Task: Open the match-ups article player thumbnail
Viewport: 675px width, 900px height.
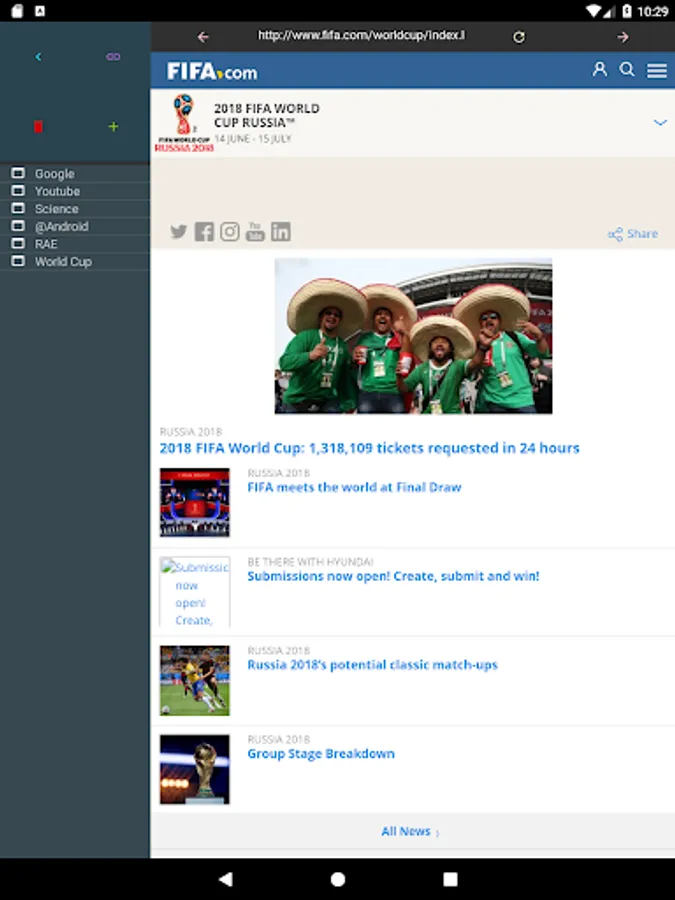Action: pos(195,680)
